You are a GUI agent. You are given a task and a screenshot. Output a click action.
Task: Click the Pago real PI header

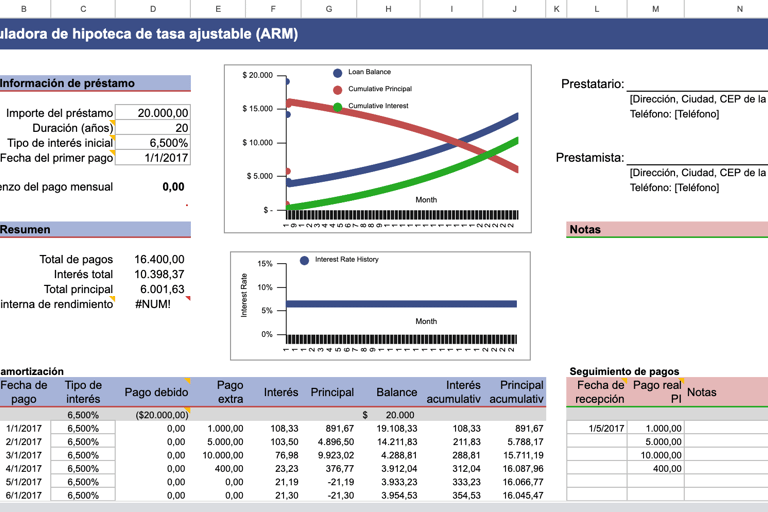[657, 392]
